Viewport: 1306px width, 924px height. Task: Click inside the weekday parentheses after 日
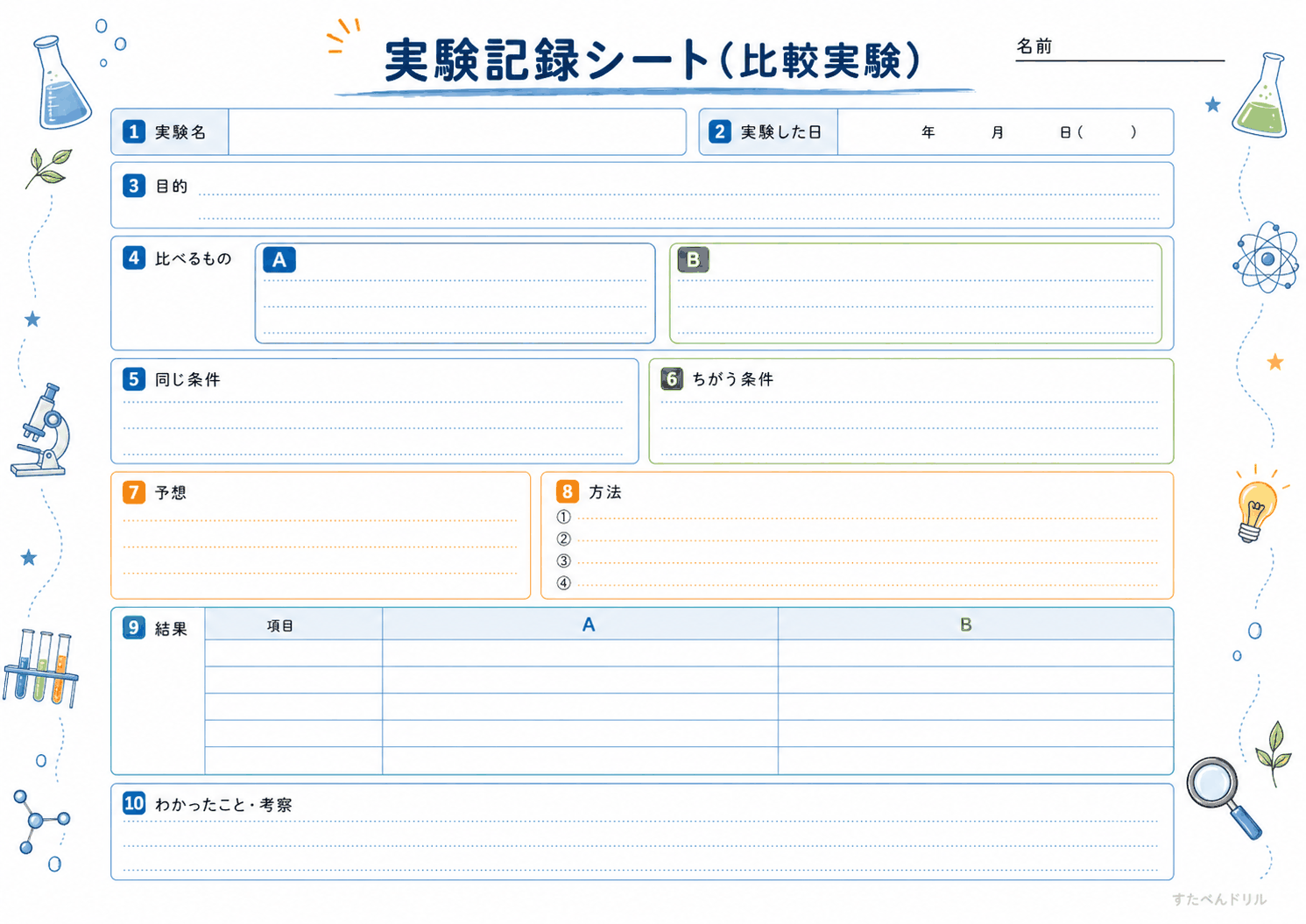pos(1107,132)
